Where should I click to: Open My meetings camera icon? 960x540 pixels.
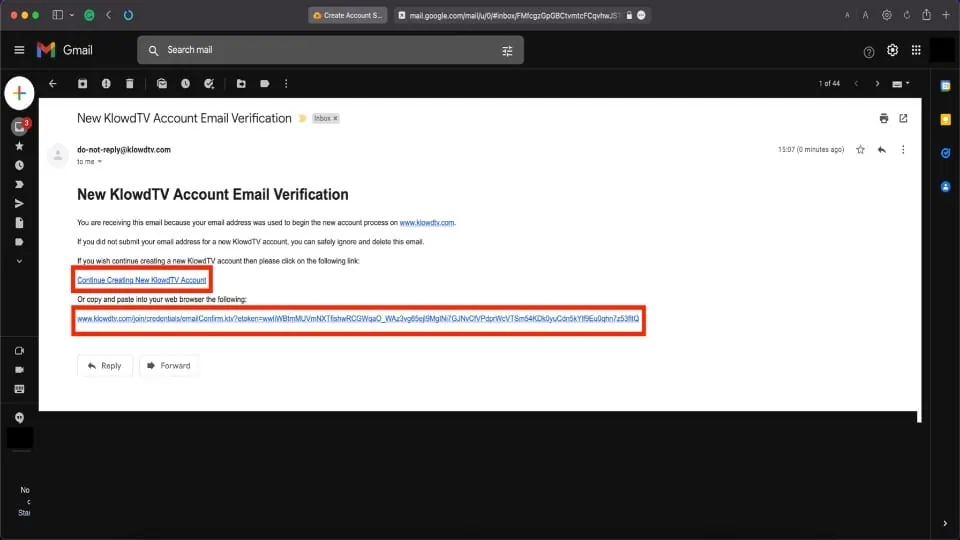point(19,370)
